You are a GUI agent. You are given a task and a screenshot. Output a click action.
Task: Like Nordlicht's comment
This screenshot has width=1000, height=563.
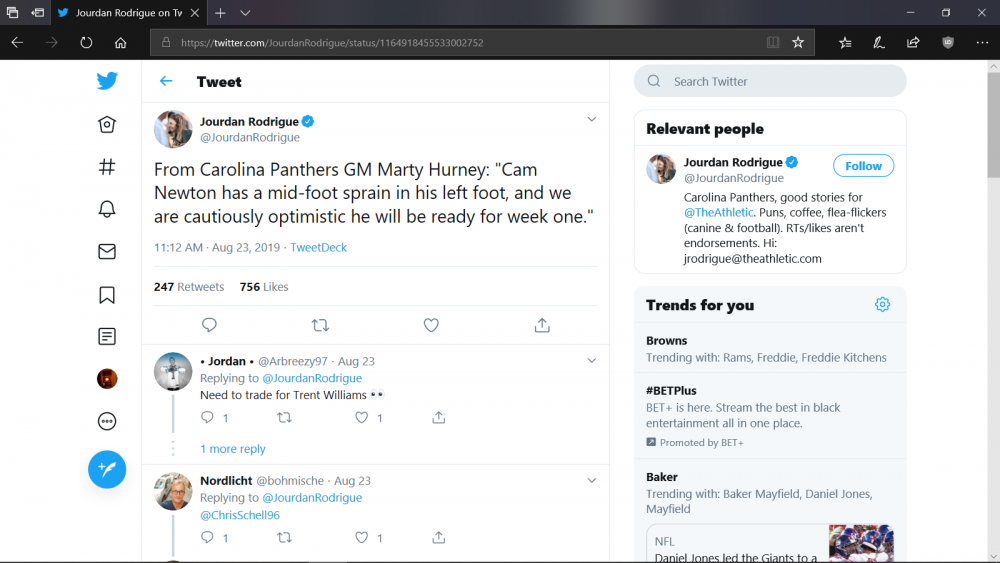(x=362, y=537)
